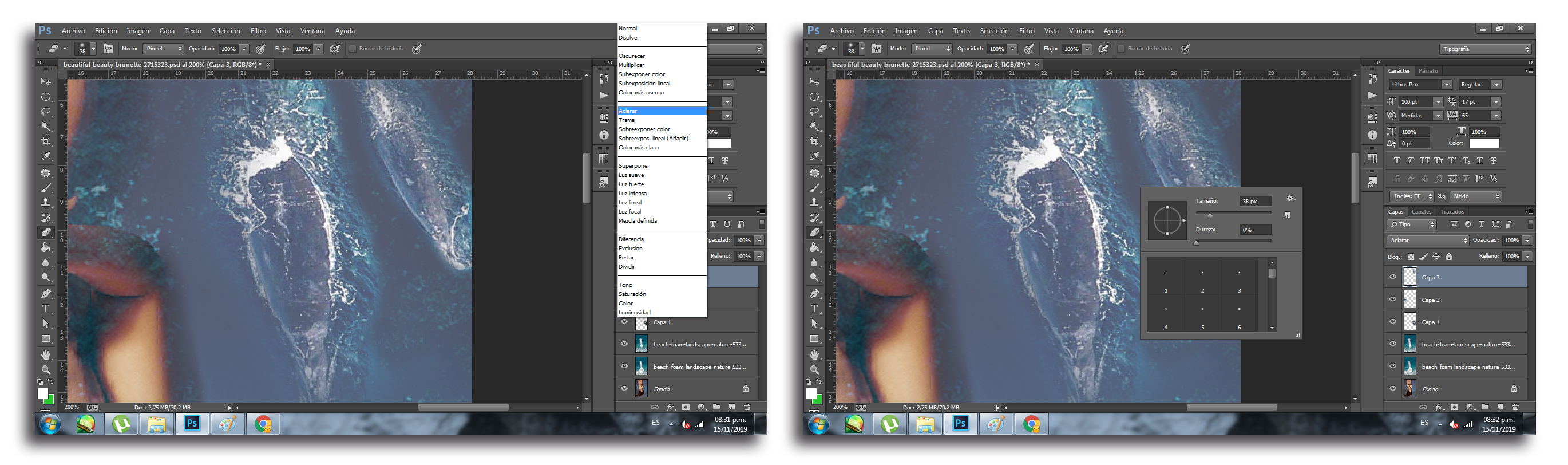Select the Blur tool in right screenshot
The width and height of the screenshot is (1568, 465).
coord(814,262)
